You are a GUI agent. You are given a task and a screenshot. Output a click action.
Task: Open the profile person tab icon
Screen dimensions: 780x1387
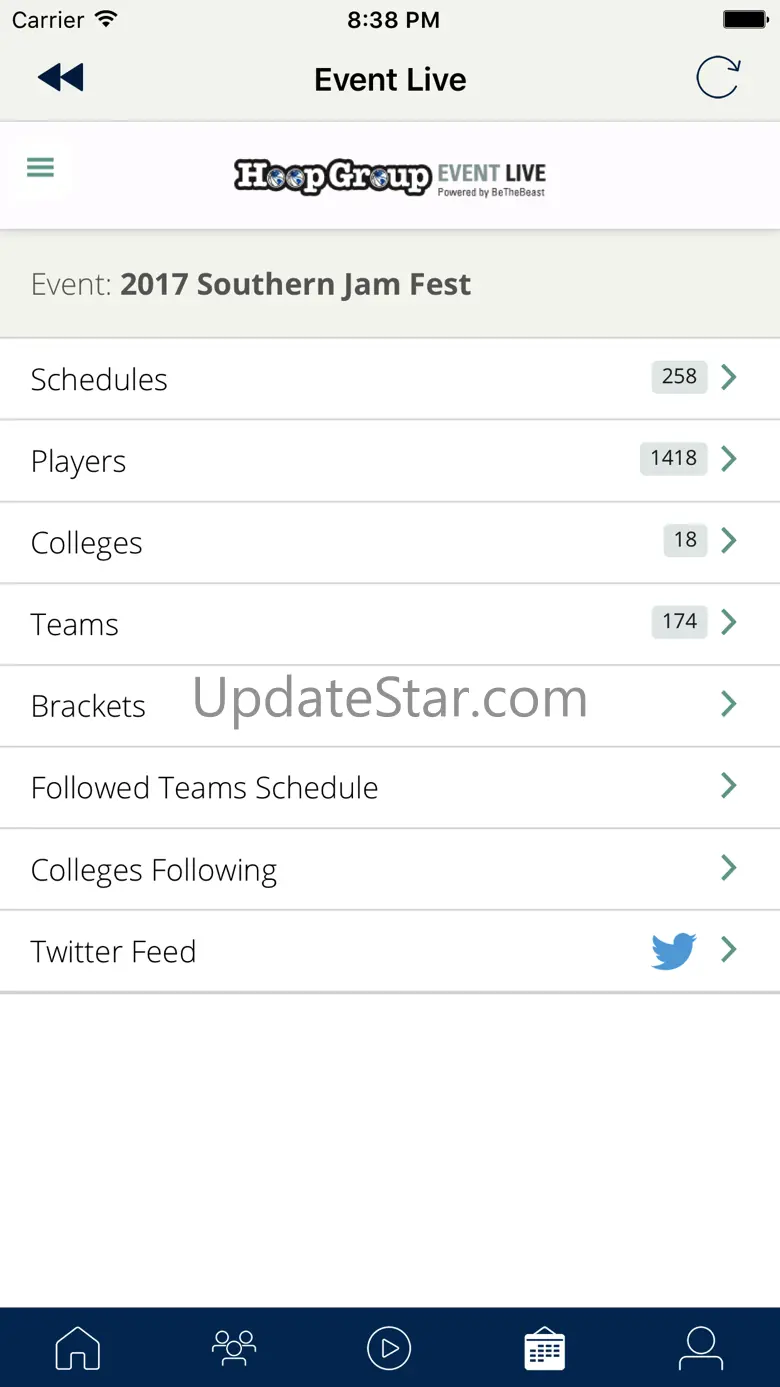click(x=701, y=1348)
